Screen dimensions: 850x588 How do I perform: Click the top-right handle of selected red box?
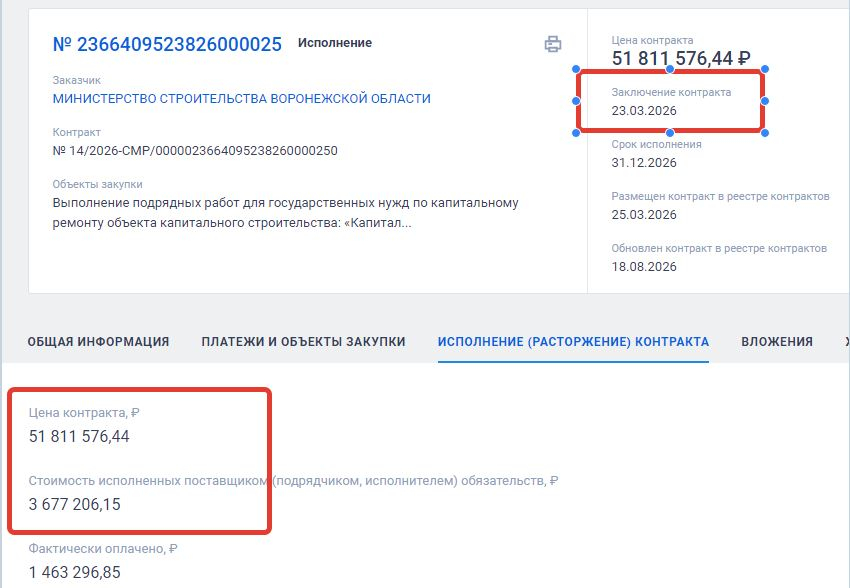click(765, 69)
